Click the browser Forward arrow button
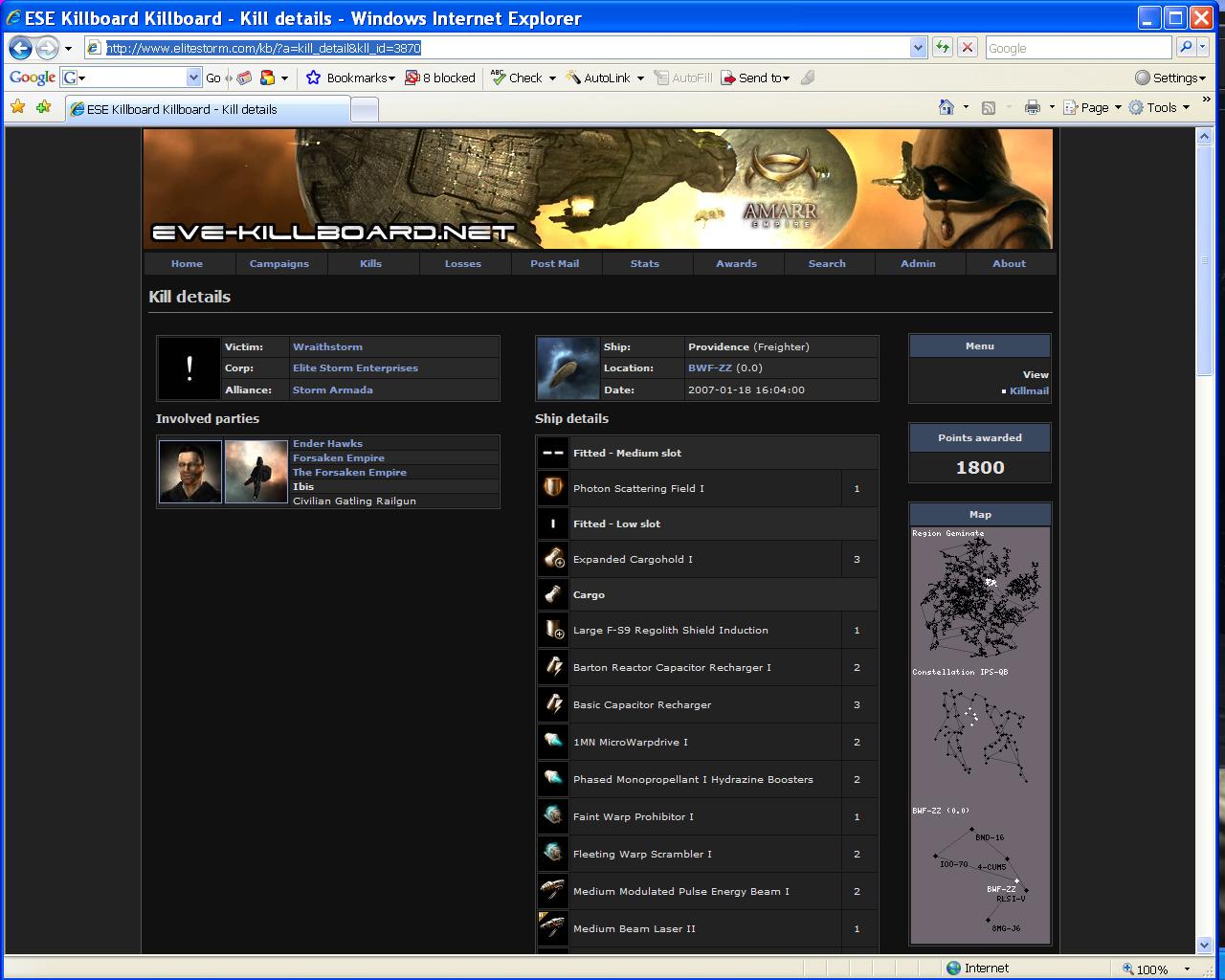1225x980 pixels. 47,48
